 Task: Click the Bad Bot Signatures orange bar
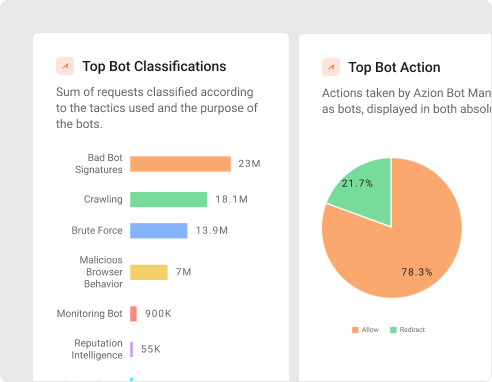tap(180, 164)
